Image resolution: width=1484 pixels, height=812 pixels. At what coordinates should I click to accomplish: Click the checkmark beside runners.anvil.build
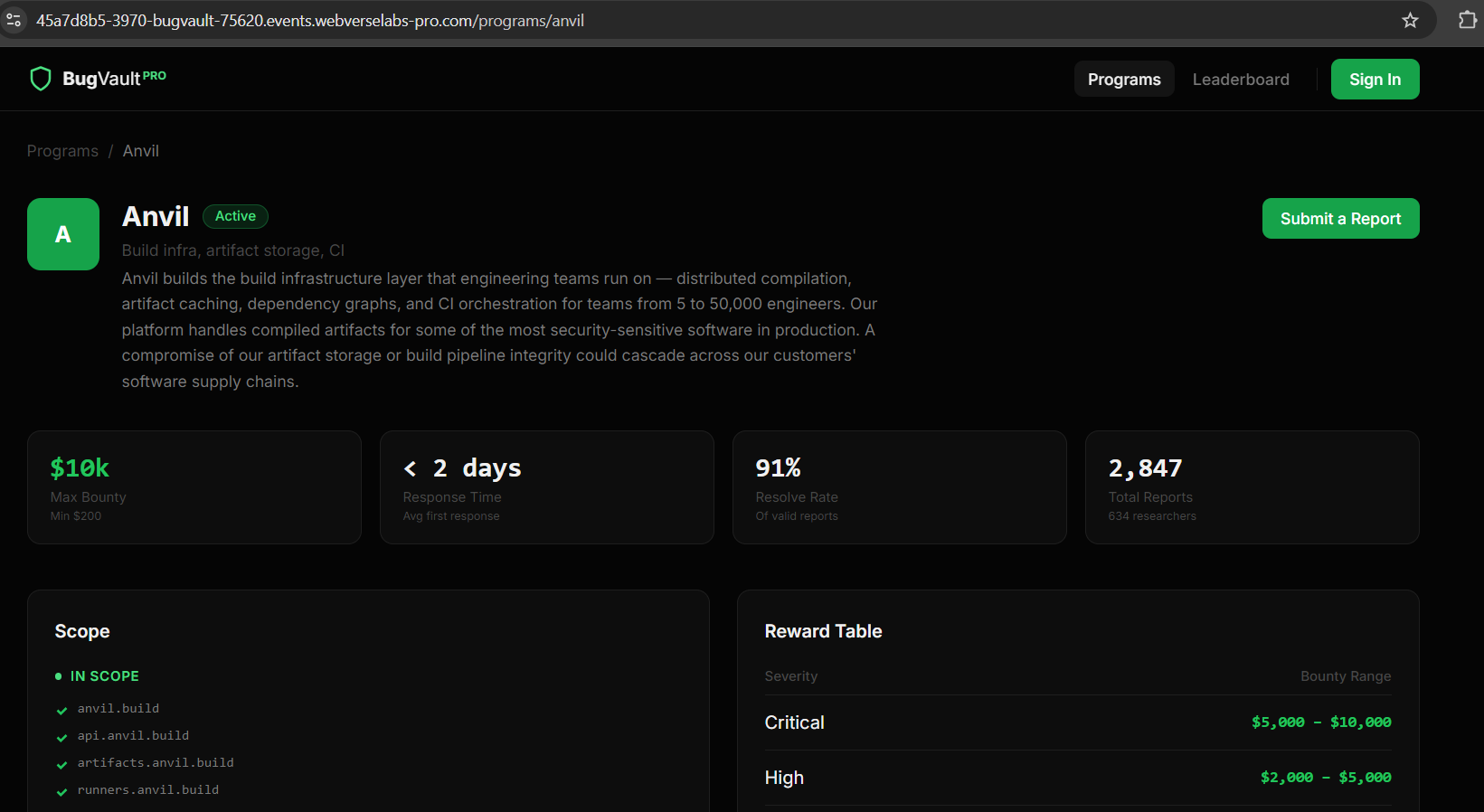[x=61, y=792]
